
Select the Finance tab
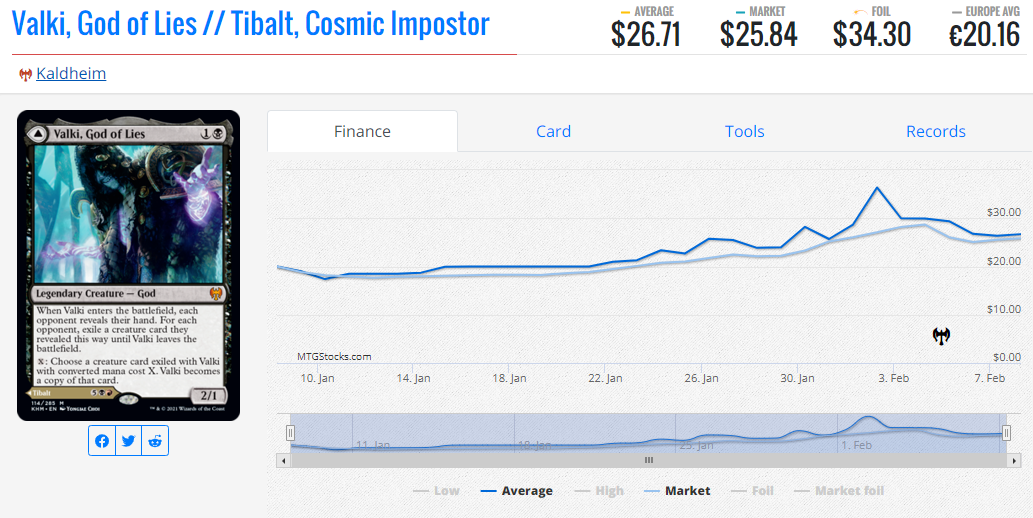(x=362, y=132)
